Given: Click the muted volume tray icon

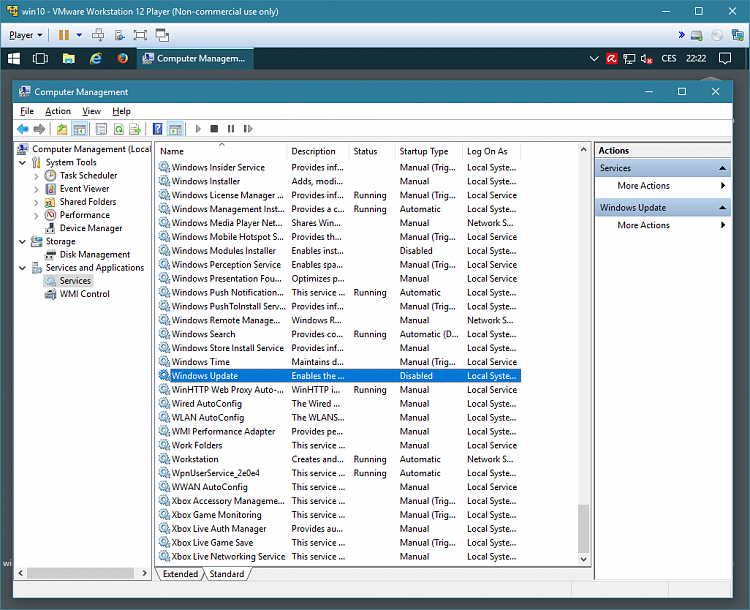Looking at the screenshot, I should [646, 59].
